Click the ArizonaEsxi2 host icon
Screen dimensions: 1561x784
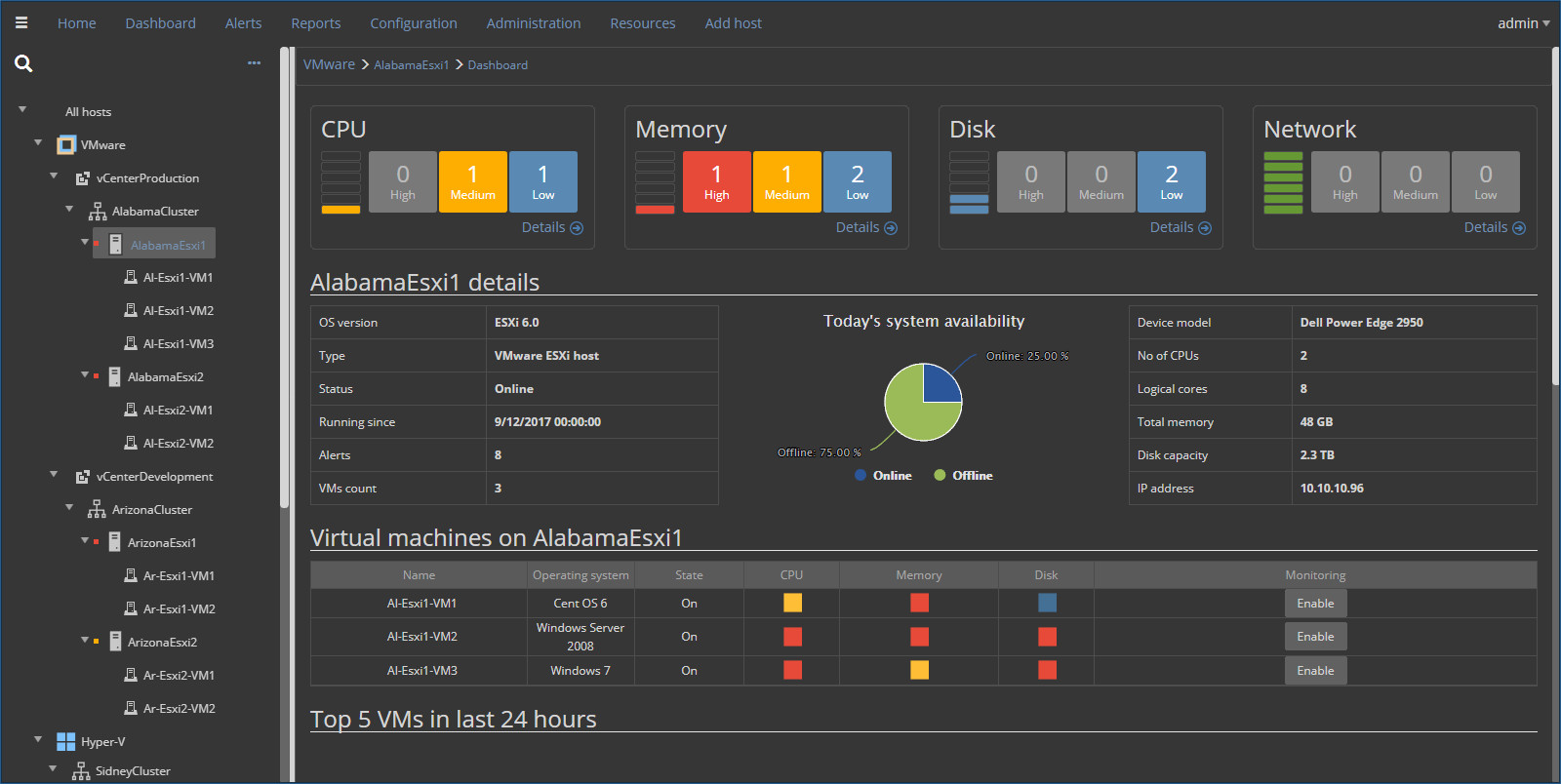pos(115,642)
